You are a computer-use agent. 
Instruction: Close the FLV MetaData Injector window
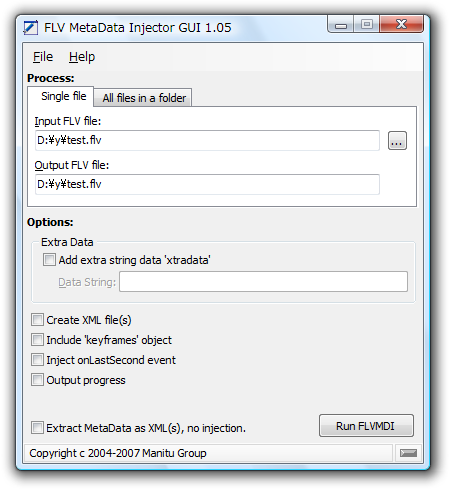[402, 24]
